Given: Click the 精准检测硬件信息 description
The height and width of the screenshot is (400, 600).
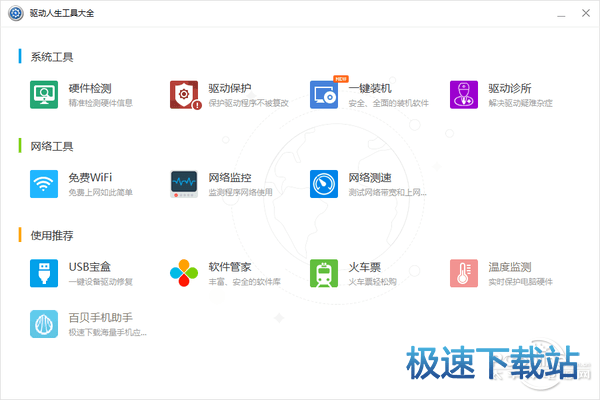Looking at the screenshot, I should coord(101,103).
